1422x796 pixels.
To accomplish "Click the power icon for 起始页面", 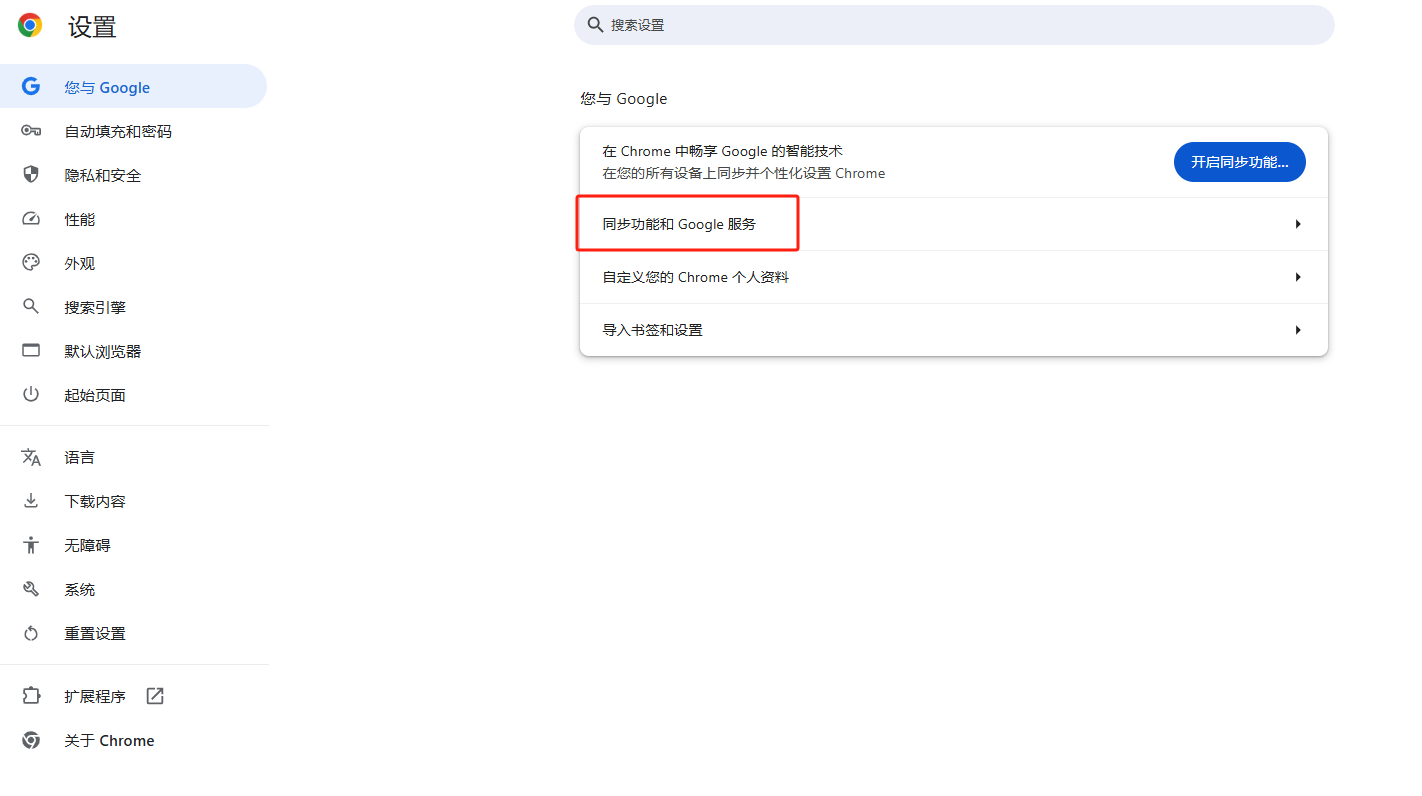I will pos(31,394).
